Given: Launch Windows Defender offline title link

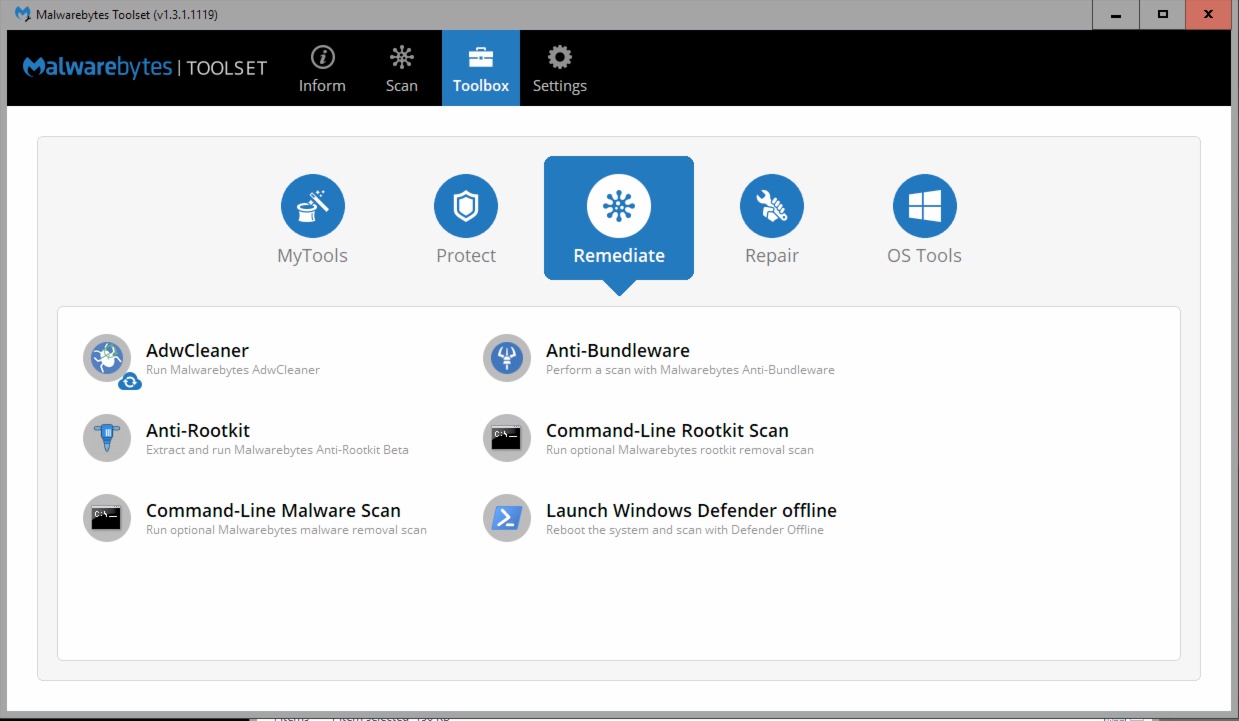Looking at the screenshot, I should coord(690,510).
